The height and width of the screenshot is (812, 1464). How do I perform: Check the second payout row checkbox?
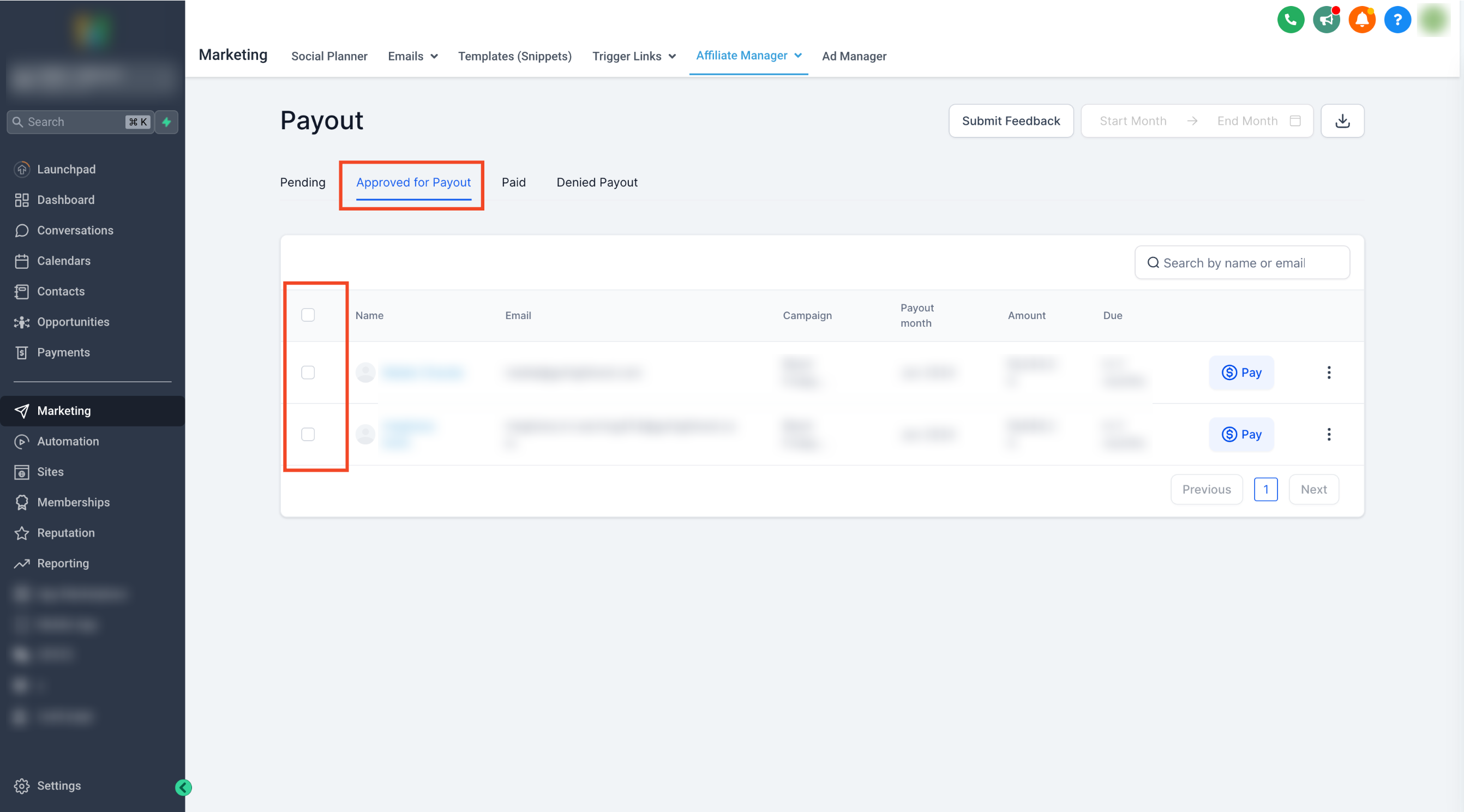[308, 434]
